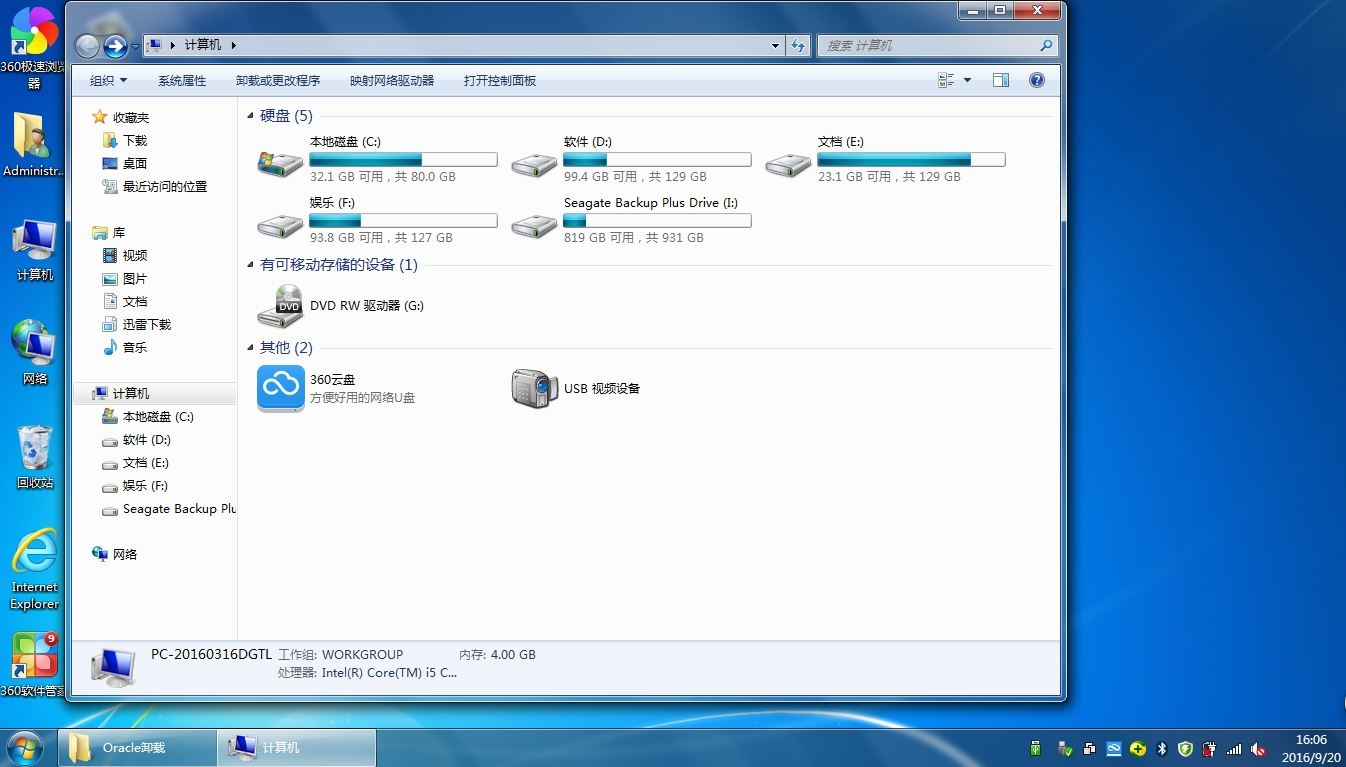The width and height of the screenshot is (1346, 767).
Task: Collapse the 硬盘 (5) group
Action: click(250, 116)
